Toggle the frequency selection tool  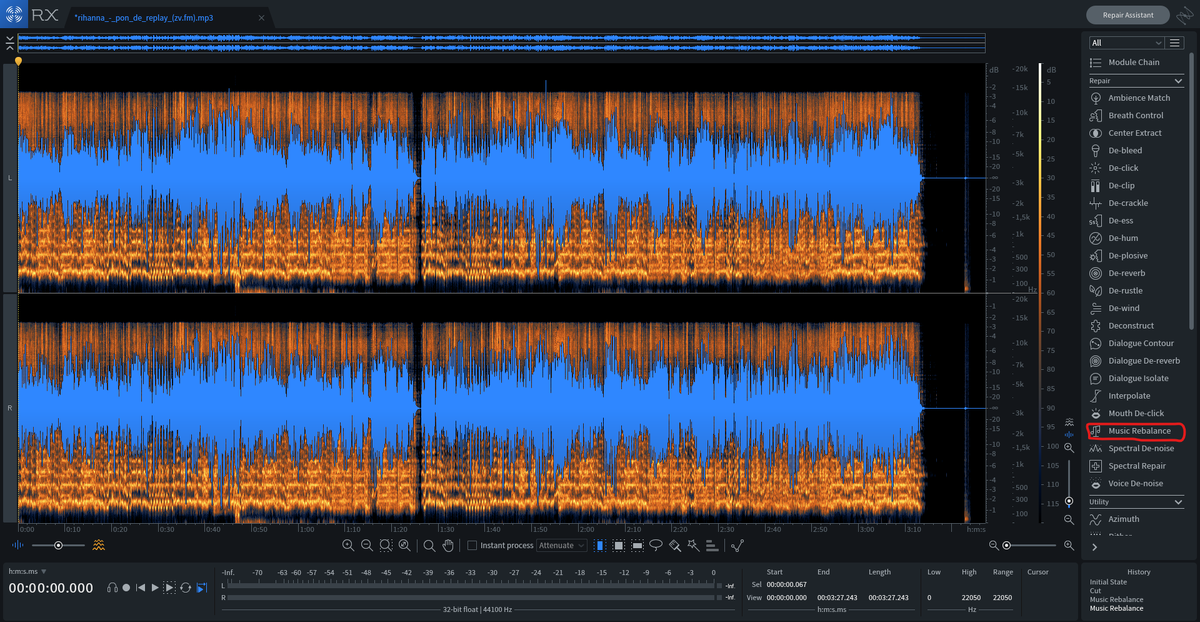pos(638,545)
